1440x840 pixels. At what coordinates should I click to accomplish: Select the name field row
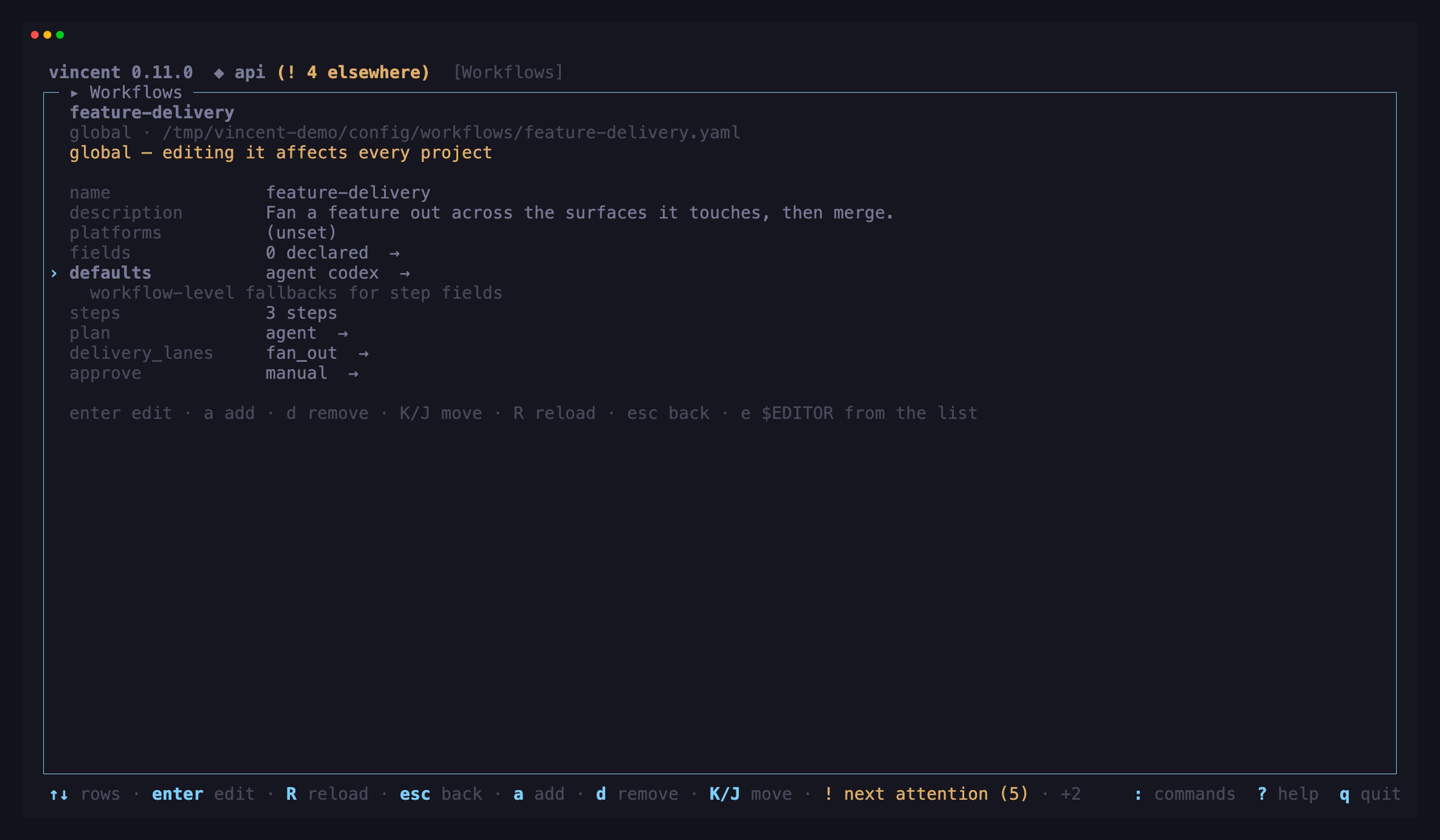250,193
